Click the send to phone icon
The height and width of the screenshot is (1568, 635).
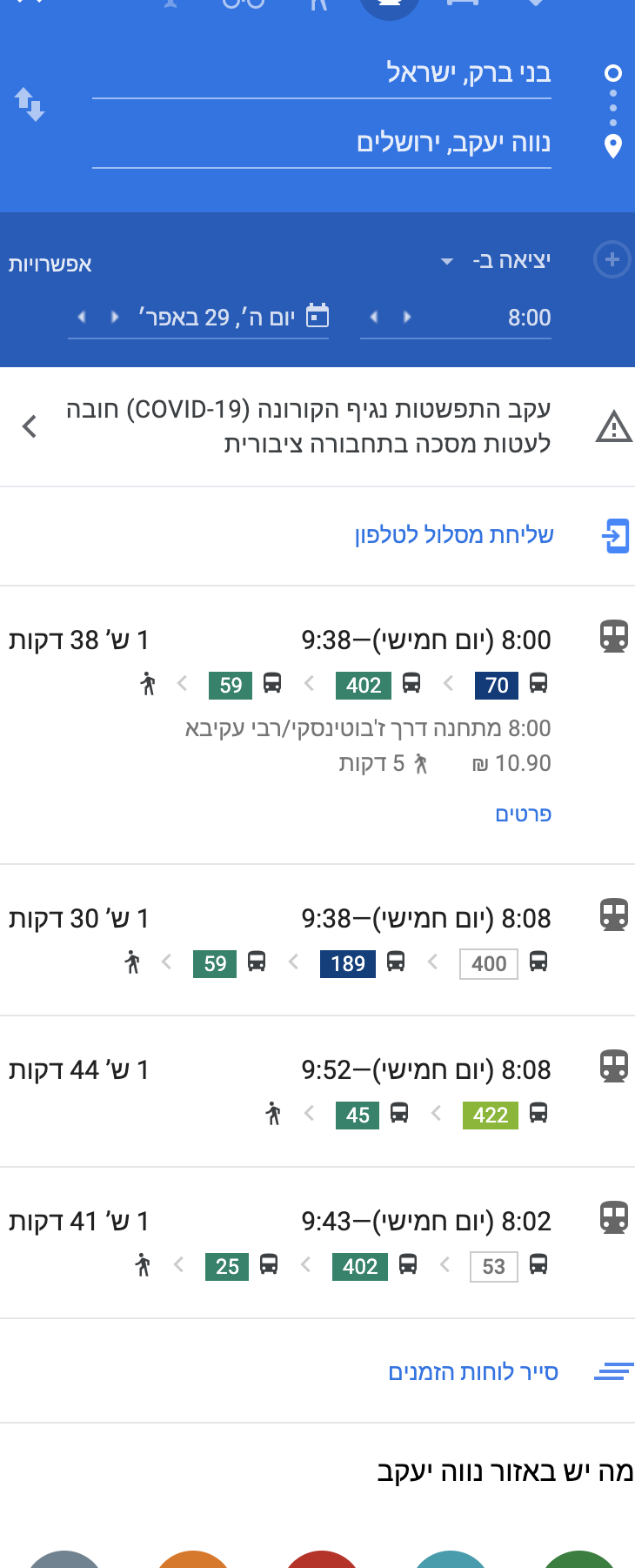click(x=615, y=535)
